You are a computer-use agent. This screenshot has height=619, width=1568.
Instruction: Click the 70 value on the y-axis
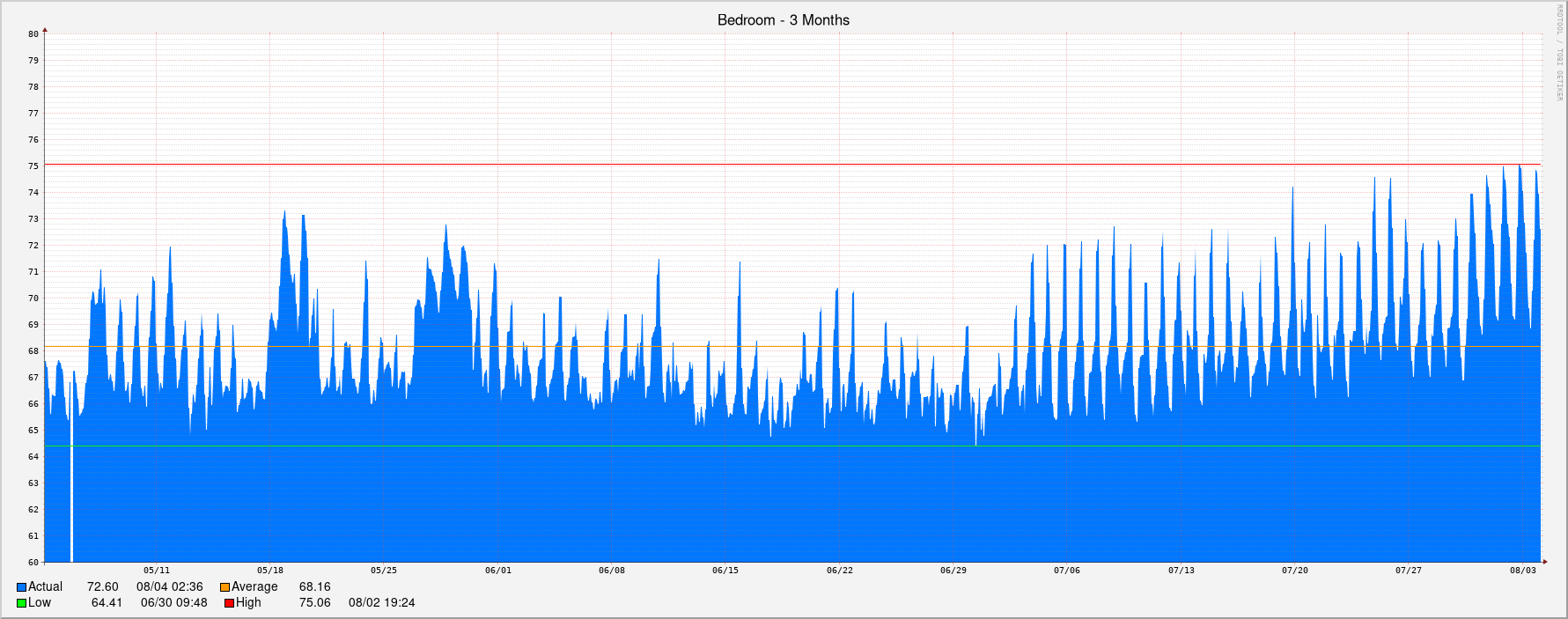pyautogui.click(x=33, y=298)
